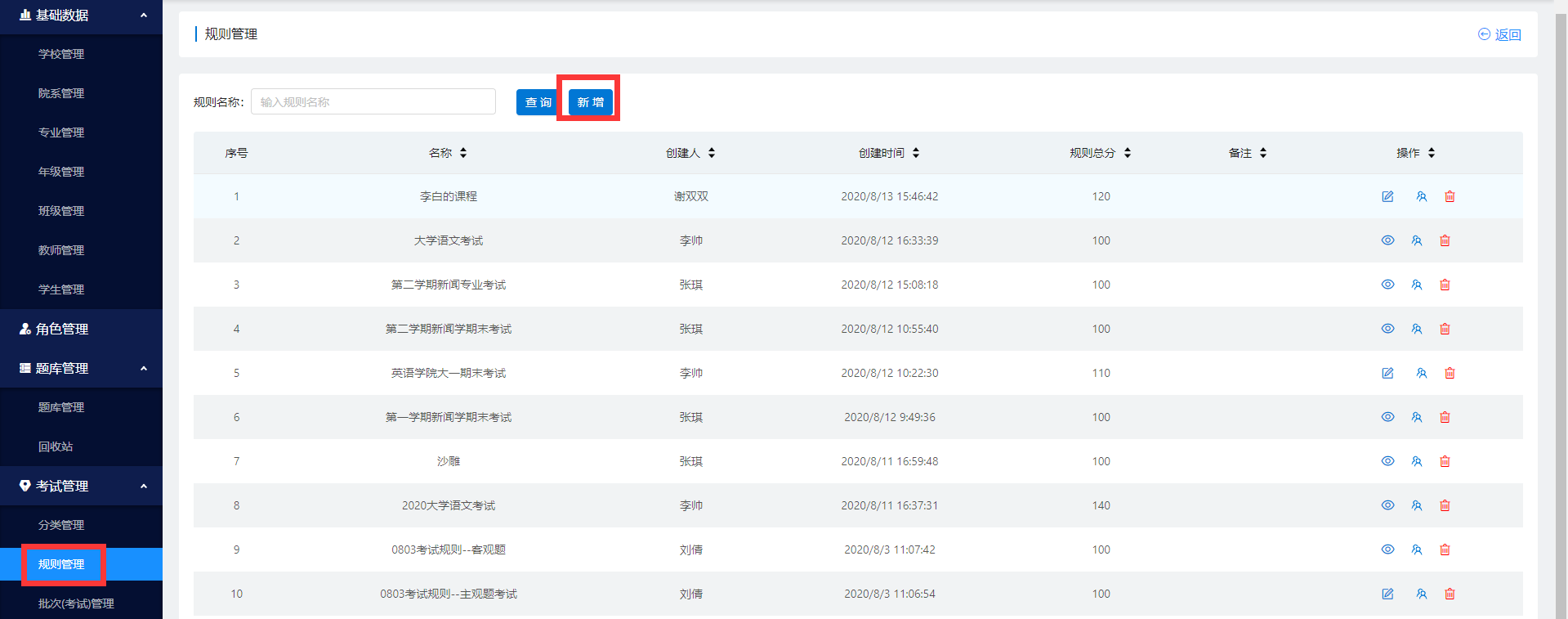Sort table by 操作 column

[1432, 153]
